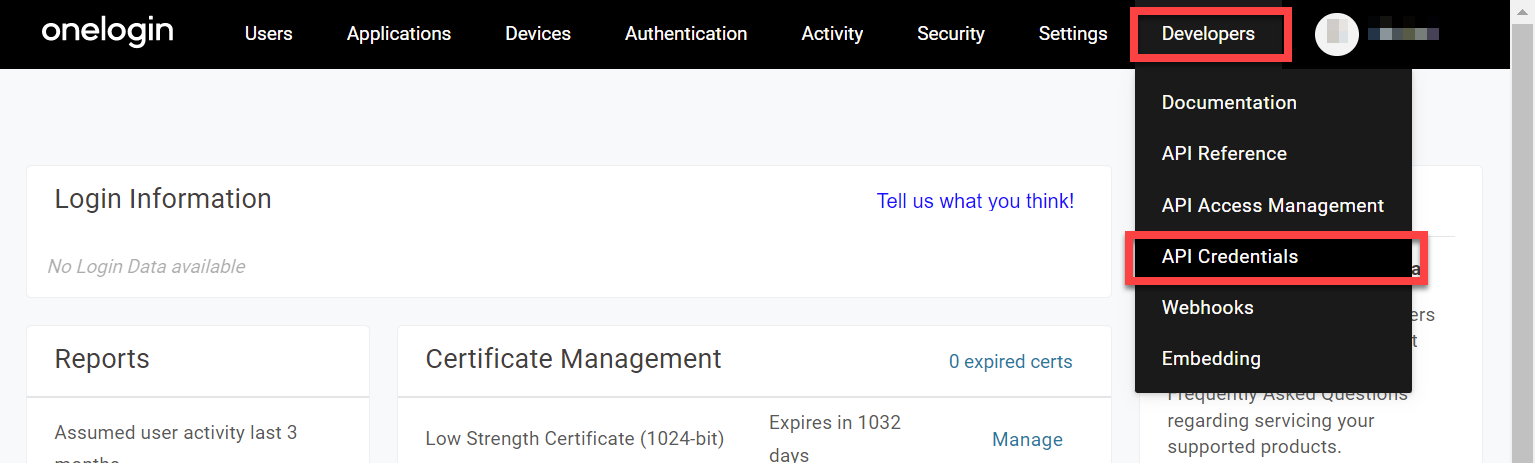The width and height of the screenshot is (1535, 463).
Task: Expand the Authentication menu
Action: click(685, 34)
